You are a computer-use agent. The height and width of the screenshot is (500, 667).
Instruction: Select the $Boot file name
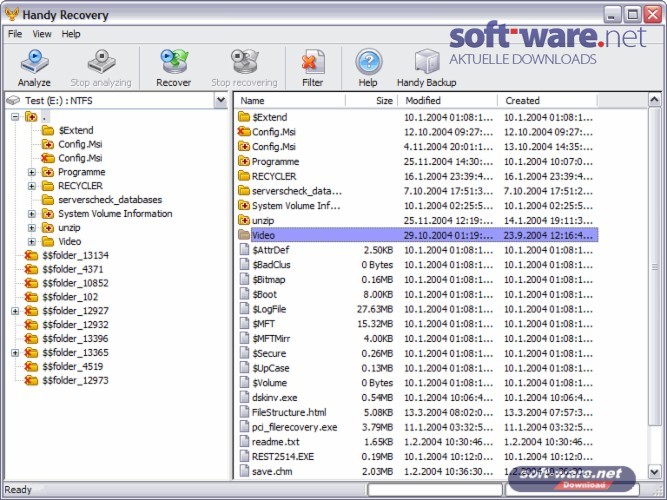[x=264, y=294]
